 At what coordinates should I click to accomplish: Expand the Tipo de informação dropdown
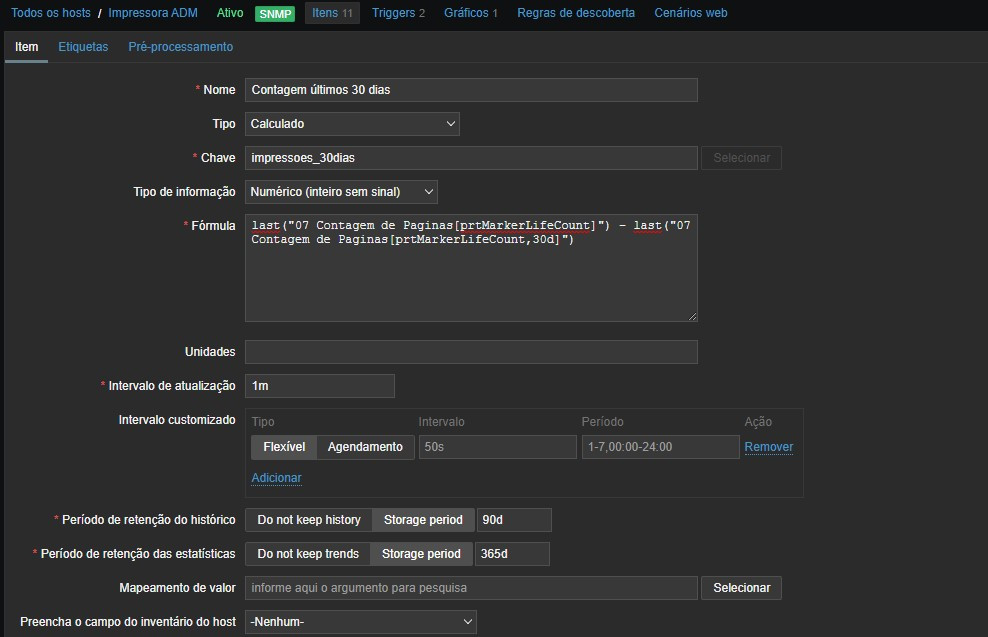pos(341,192)
